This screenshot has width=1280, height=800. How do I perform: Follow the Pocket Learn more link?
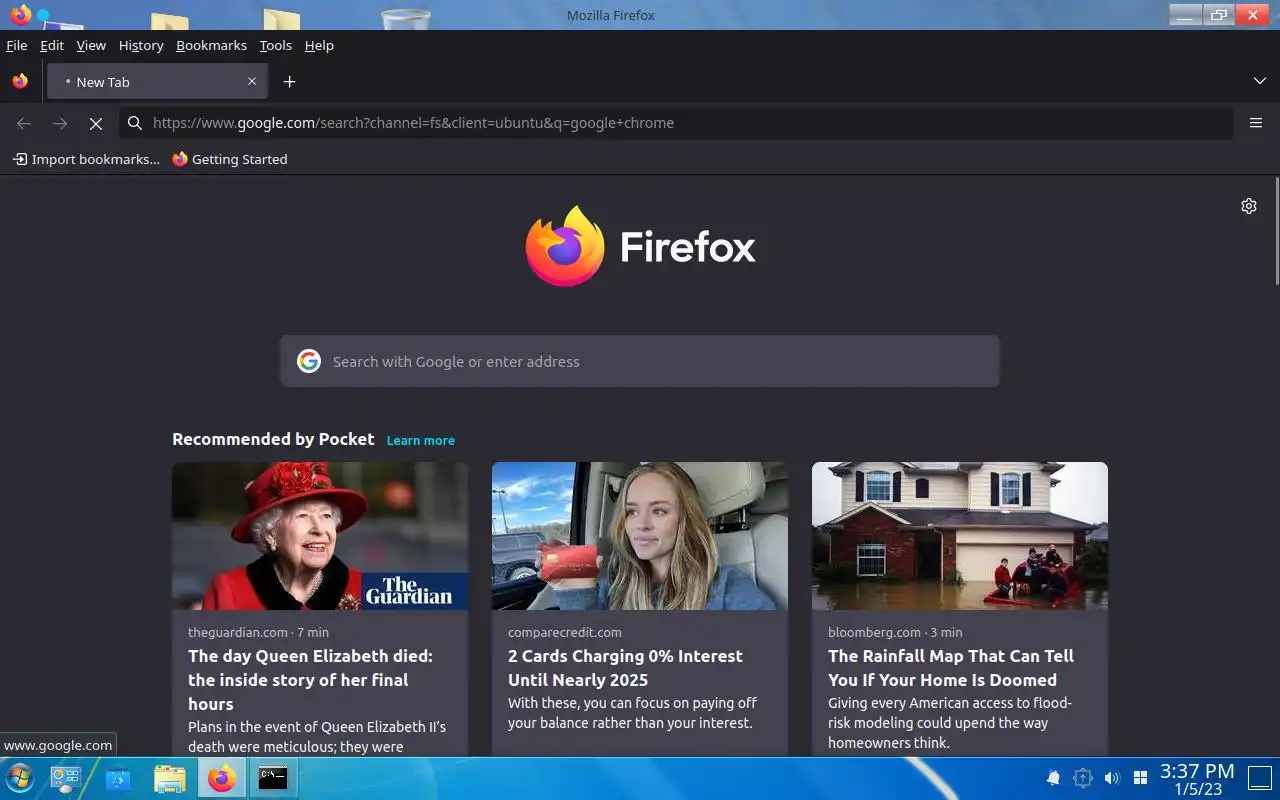[421, 440]
